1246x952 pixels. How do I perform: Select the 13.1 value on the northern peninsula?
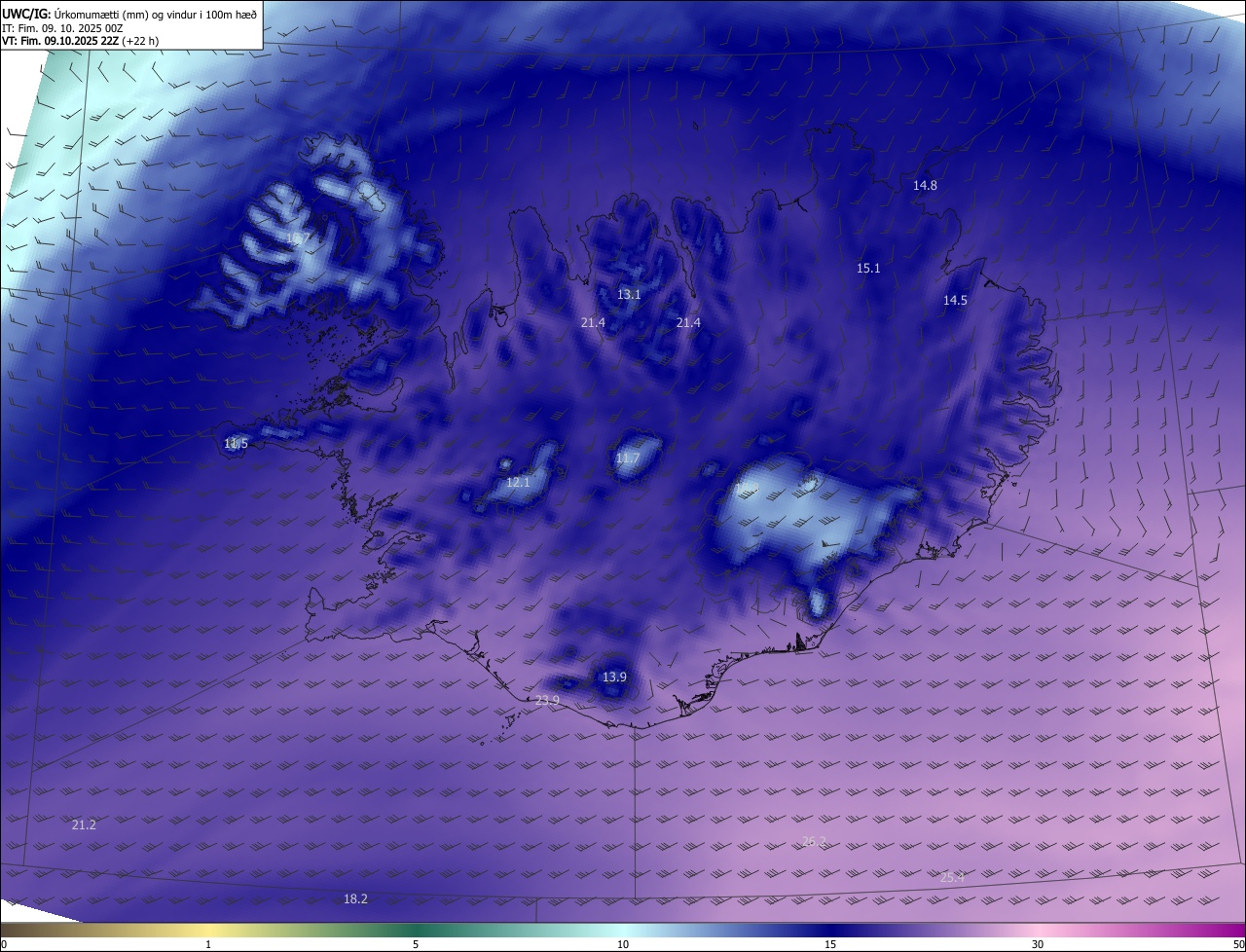coord(629,294)
